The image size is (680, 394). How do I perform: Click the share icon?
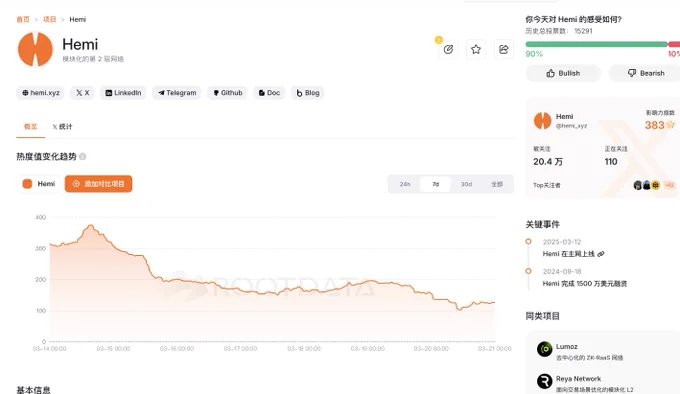[x=503, y=49]
